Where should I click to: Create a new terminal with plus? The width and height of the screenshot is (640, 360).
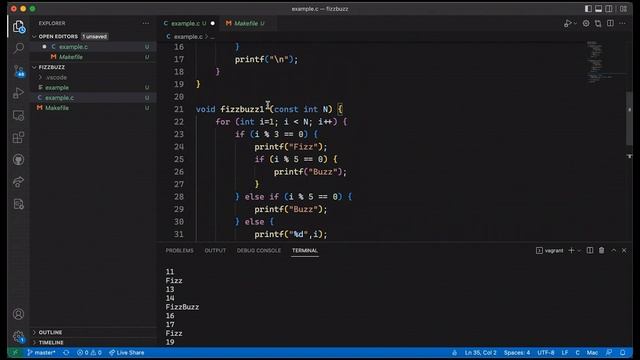coord(571,250)
